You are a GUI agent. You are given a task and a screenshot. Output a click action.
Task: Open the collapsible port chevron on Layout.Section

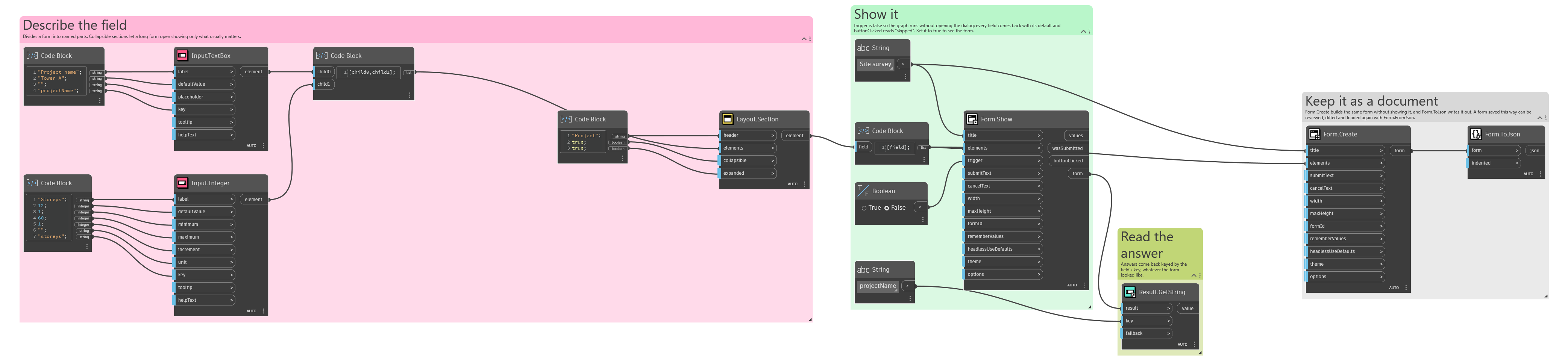pos(773,160)
